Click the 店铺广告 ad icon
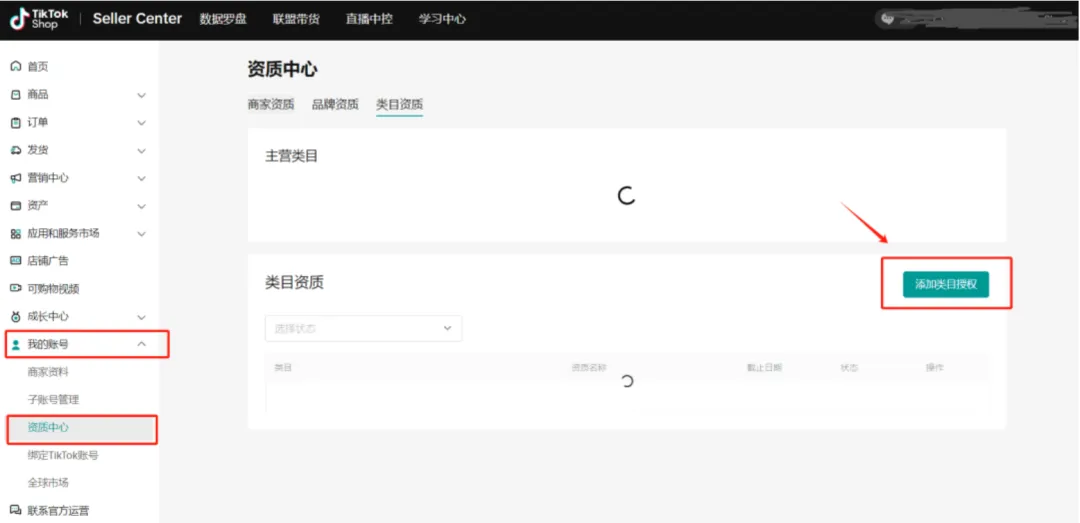This screenshot has width=1080, height=523. (x=15, y=261)
